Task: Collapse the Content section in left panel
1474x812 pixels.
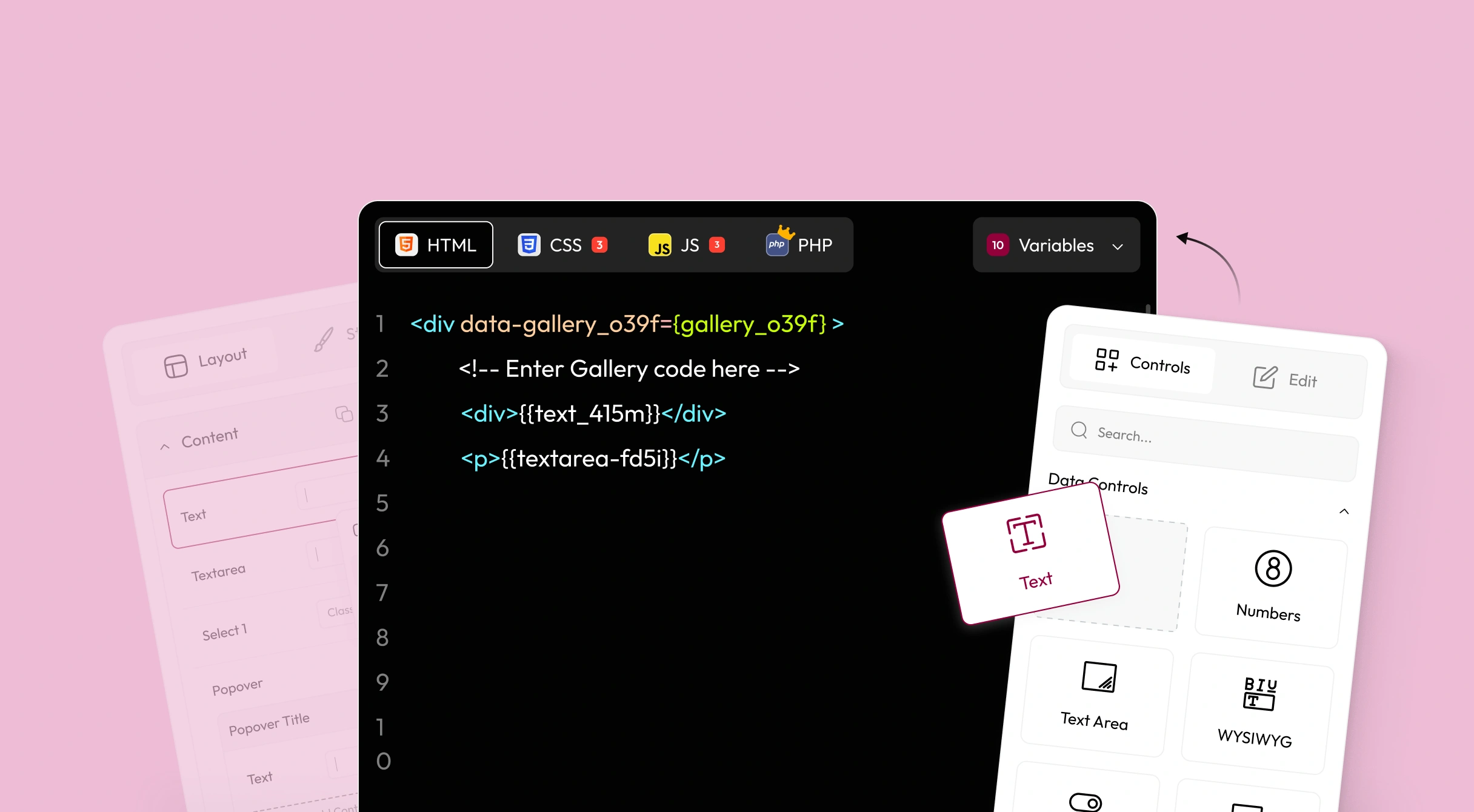Action: 164,446
